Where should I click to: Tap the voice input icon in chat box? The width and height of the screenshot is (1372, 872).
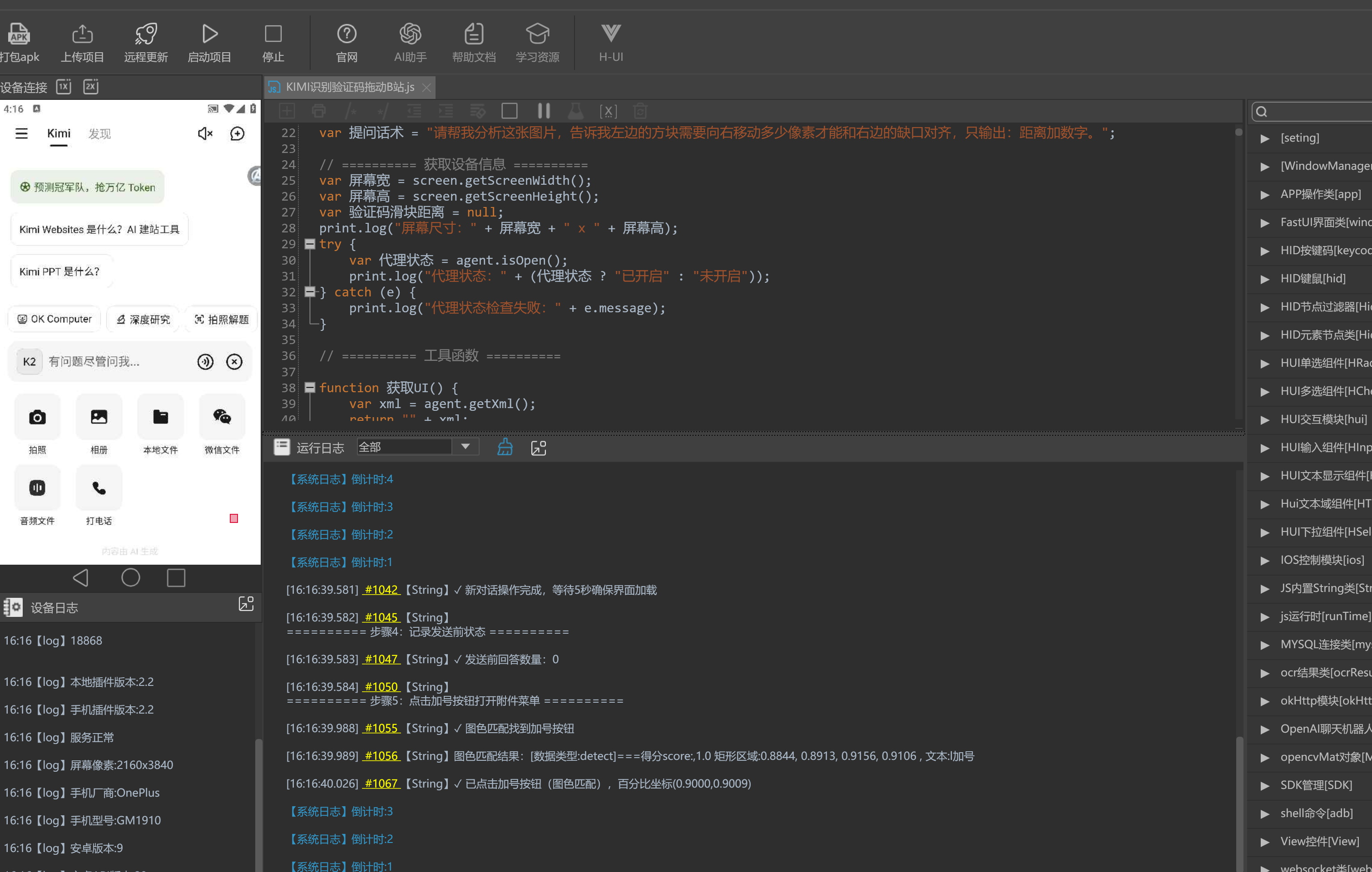pos(205,362)
